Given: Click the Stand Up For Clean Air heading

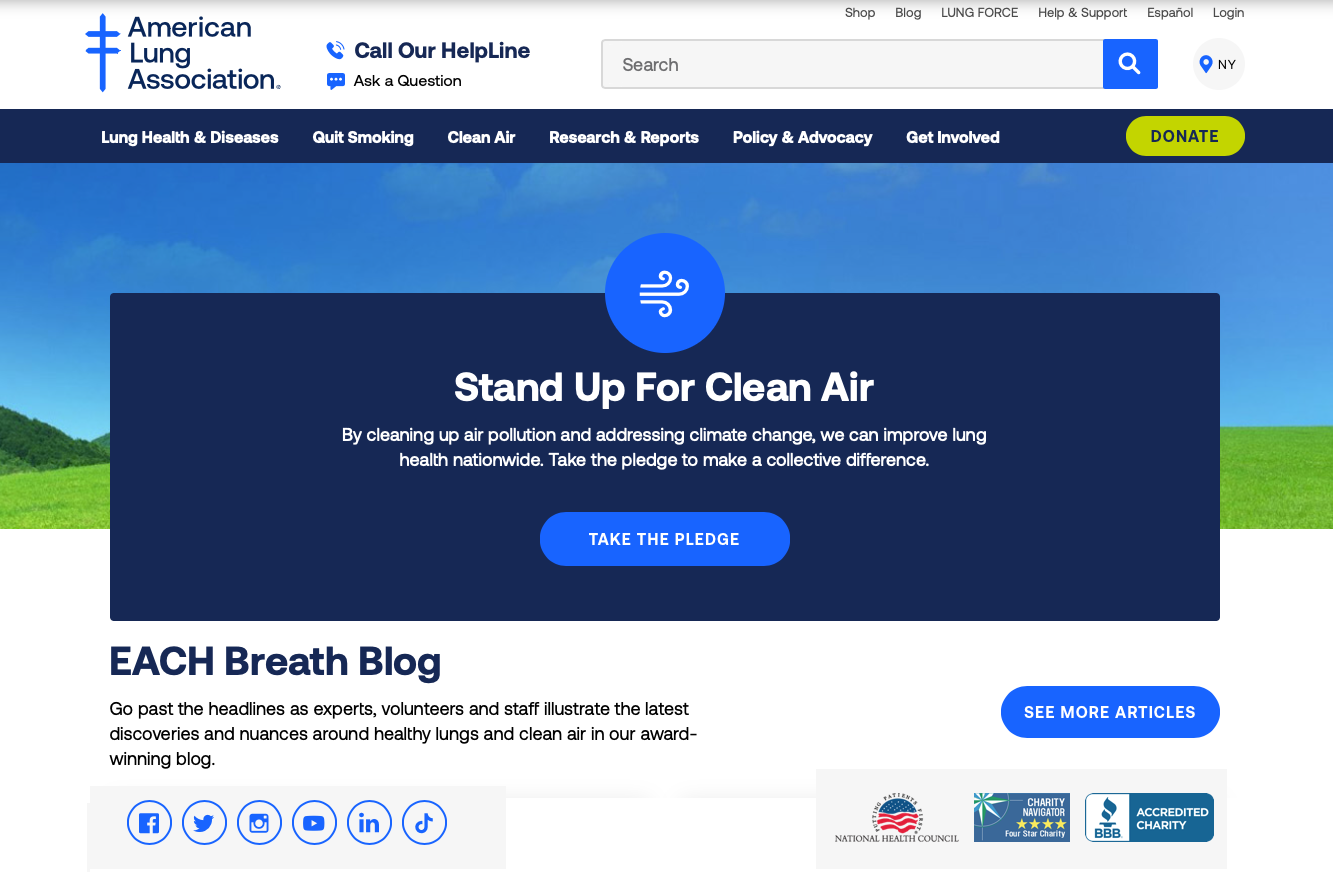Looking at the screenshot, I should coord(664,387).
